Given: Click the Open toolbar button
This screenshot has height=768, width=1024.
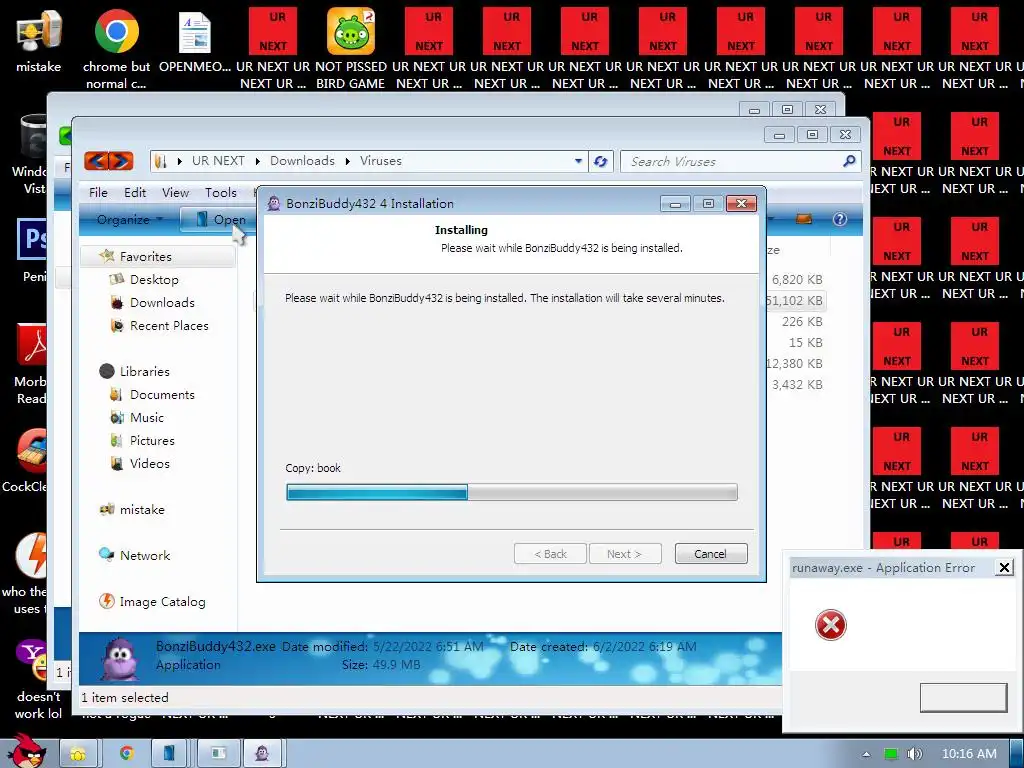Looking at the screenshot, I should pyautogui.click(x=218, y=219).
